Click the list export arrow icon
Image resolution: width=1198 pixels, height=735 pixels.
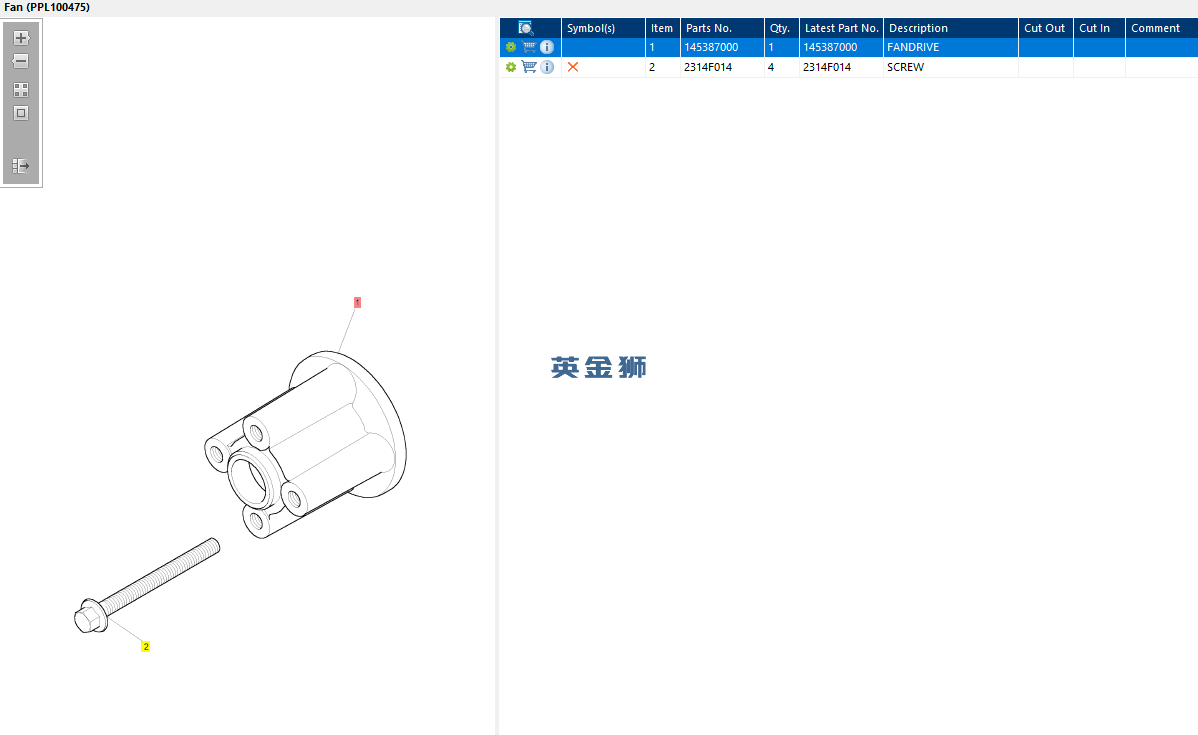[21, 166]
